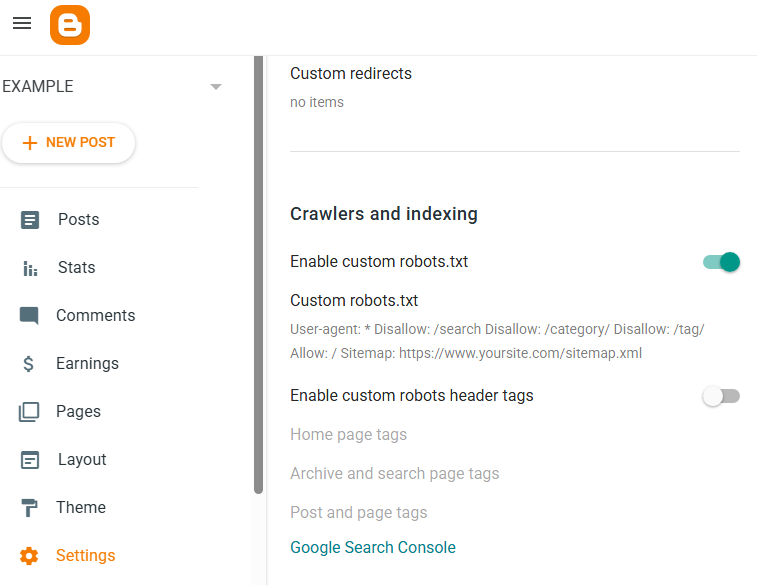The image size is (757, 585).
Task: Open the Posts section
Action: coord(79,220)
